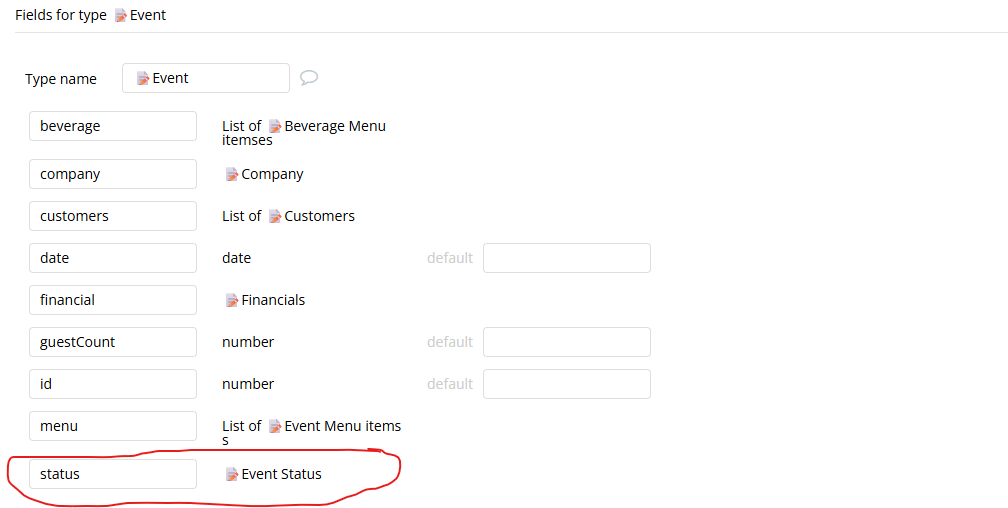Edit the Type name Event field
Screen dimensions: 1008x508
click(206, 78)
